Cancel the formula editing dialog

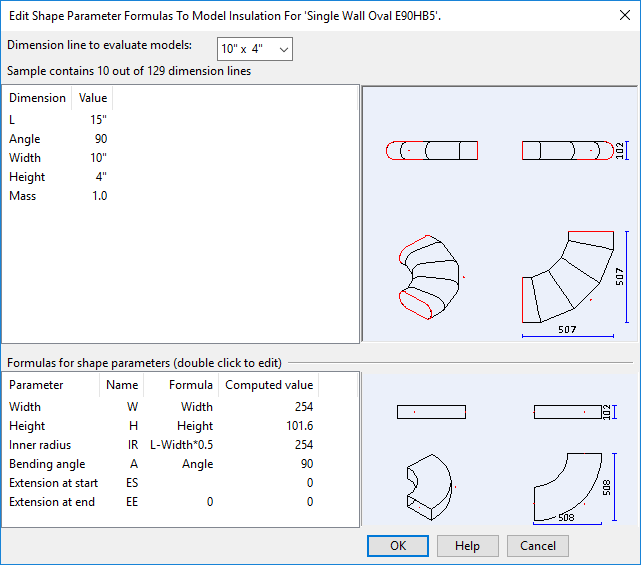click(537, 546)
